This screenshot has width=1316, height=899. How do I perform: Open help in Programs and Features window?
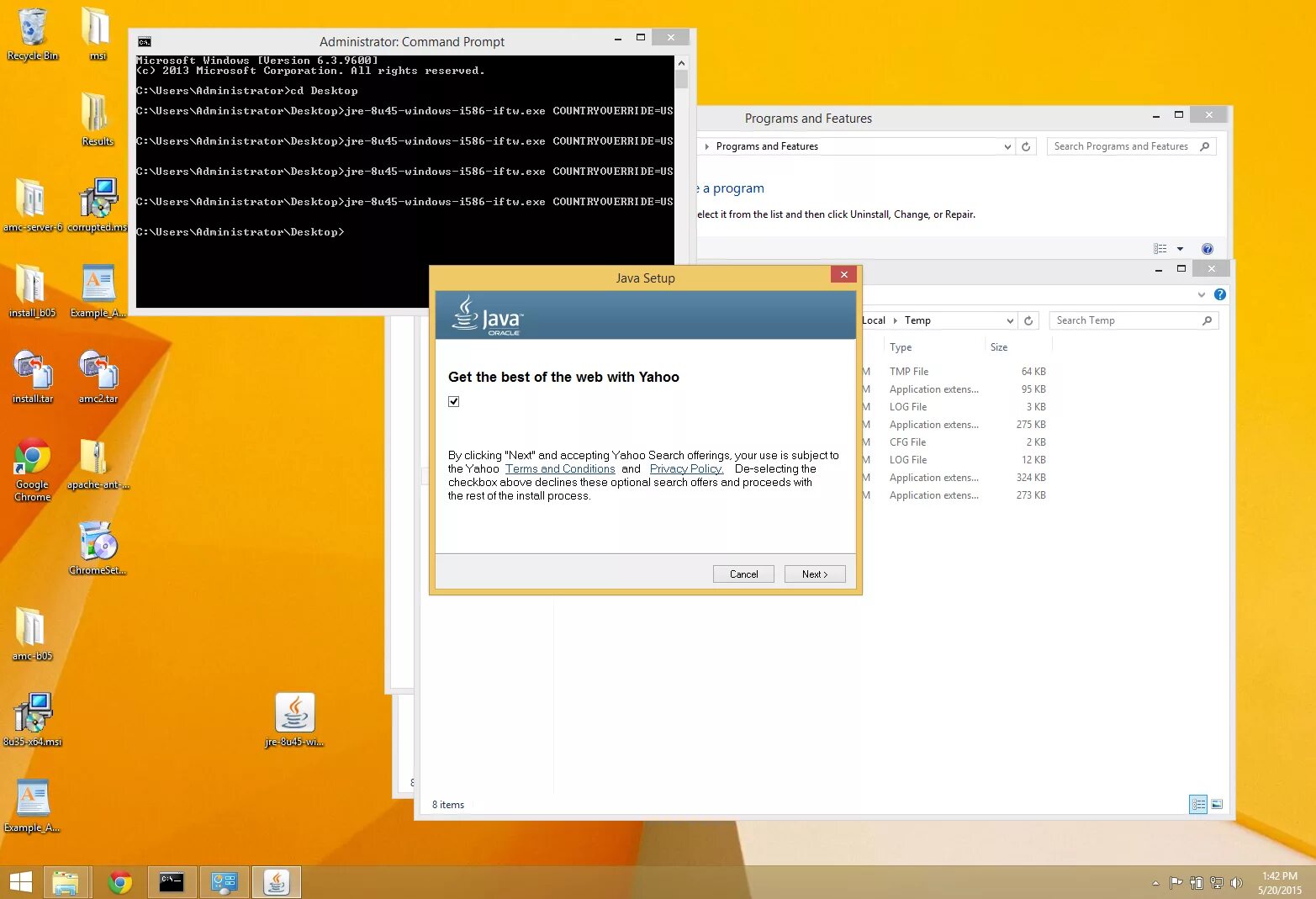(x=1208, y=248)
